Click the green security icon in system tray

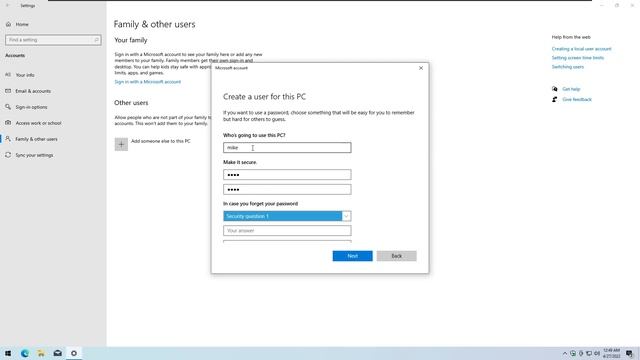[573, 353]
